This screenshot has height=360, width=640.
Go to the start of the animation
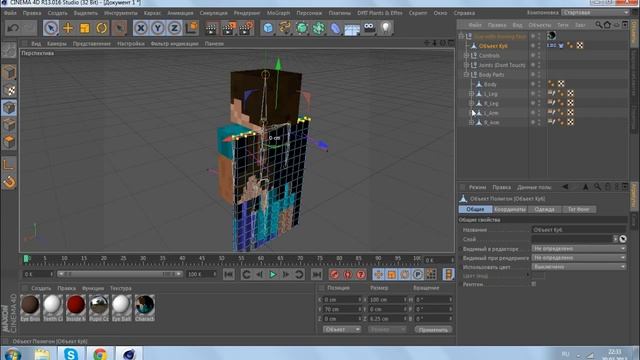point(229,275)
